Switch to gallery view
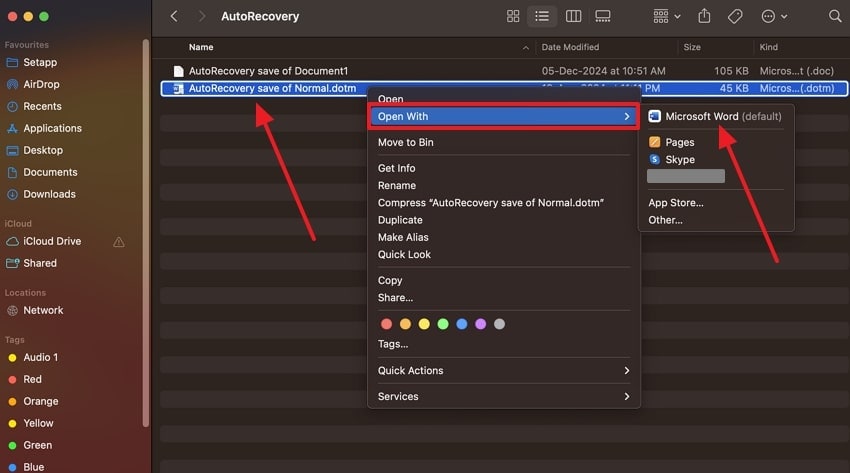 [x=603, y=16]
